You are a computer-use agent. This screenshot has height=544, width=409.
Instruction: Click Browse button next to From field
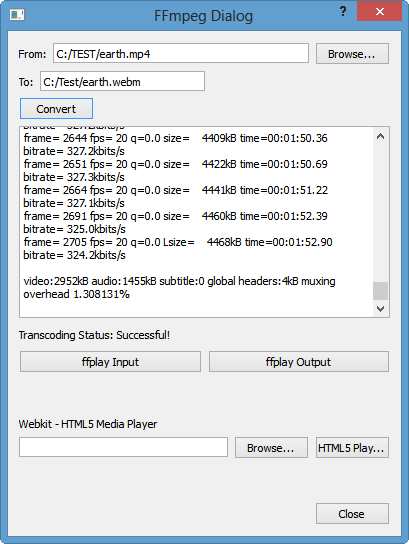pos(352,54)
